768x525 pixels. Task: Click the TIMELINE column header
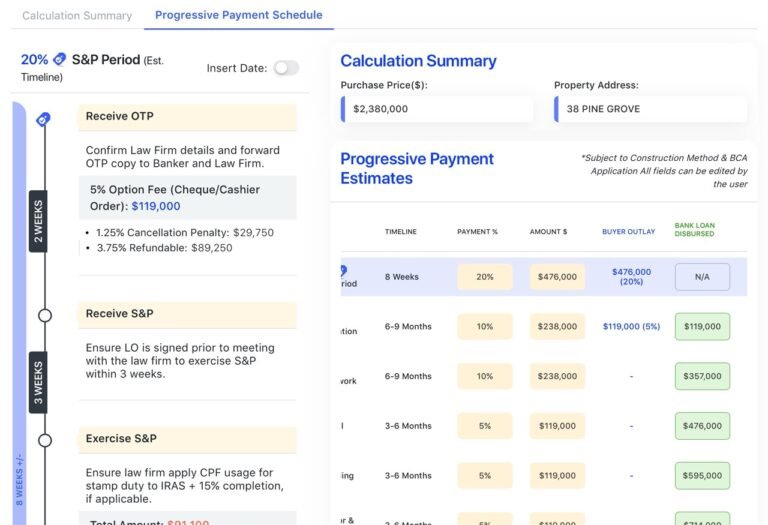click(401, 232)
